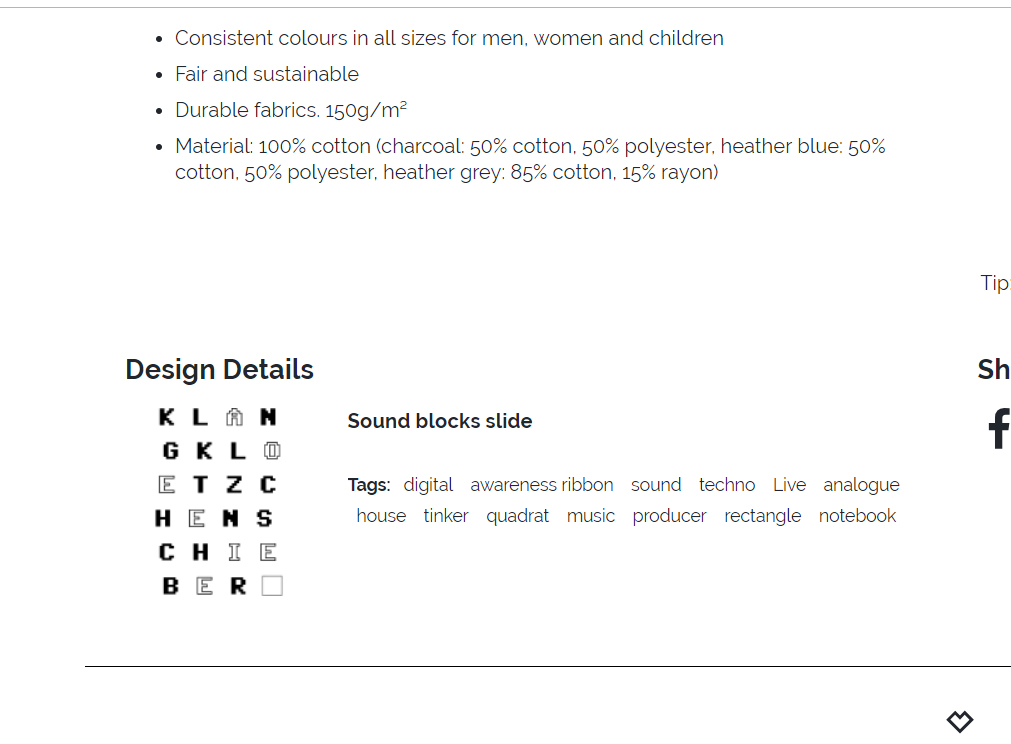Open the Sound blocks design thumbnail
The height and width of the screenshot is (744, 1011).
point(220,501)
